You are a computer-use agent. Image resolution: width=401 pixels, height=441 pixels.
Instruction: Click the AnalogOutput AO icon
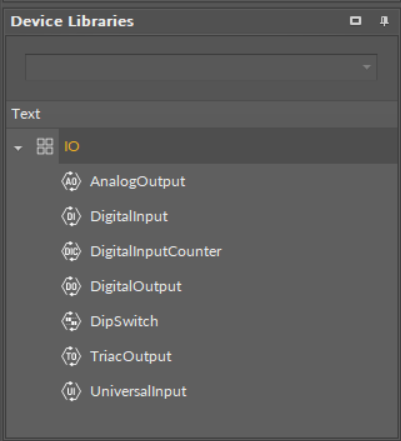71,181
